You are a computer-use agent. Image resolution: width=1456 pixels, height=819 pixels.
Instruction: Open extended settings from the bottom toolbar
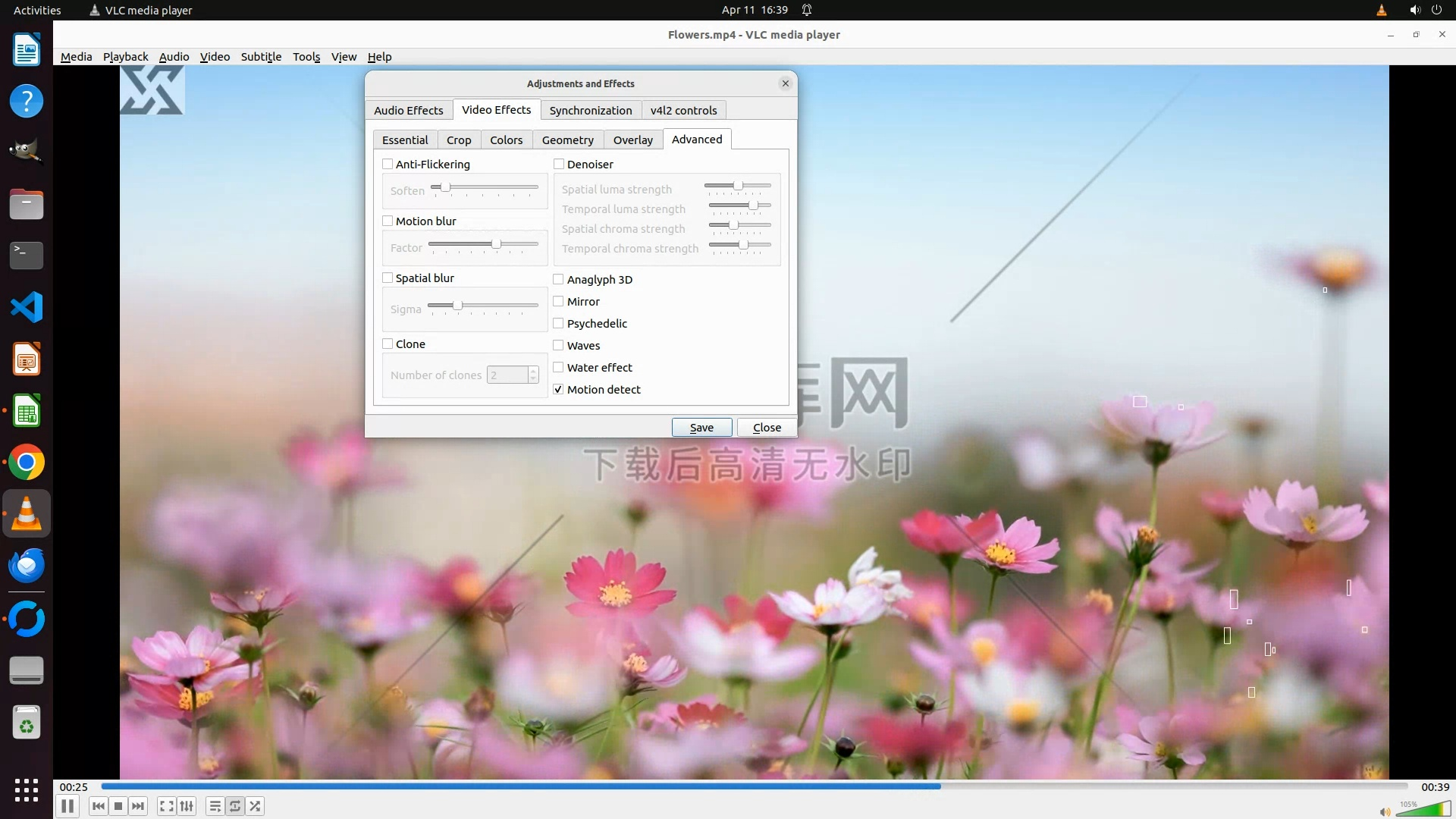(x=187, y=806)
